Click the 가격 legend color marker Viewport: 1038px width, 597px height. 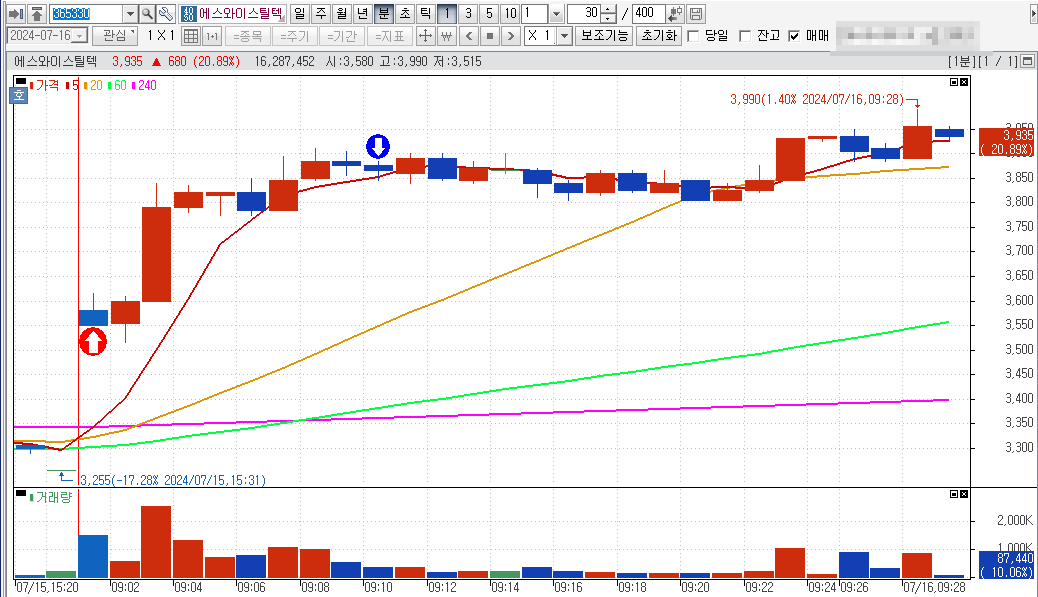coord(31,85)
